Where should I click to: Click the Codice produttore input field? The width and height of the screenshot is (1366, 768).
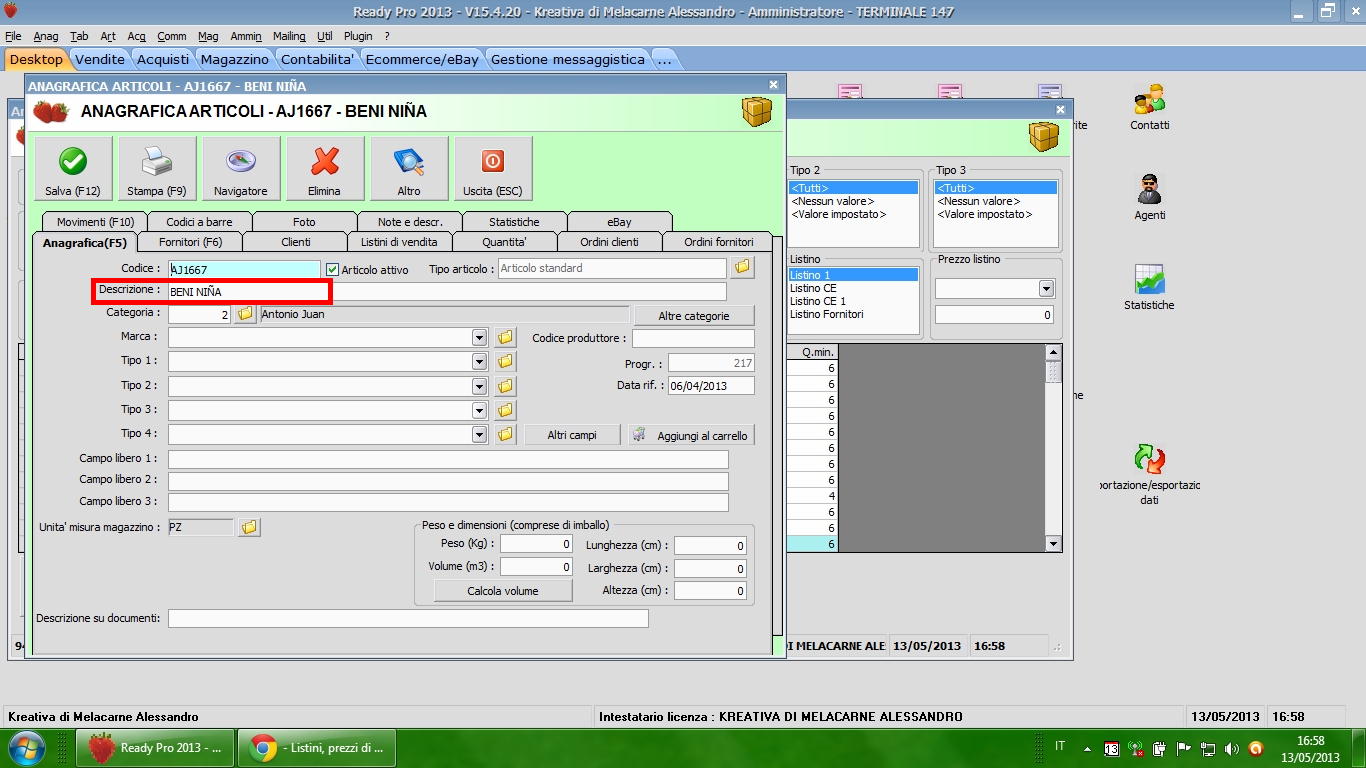pos(693,339)
